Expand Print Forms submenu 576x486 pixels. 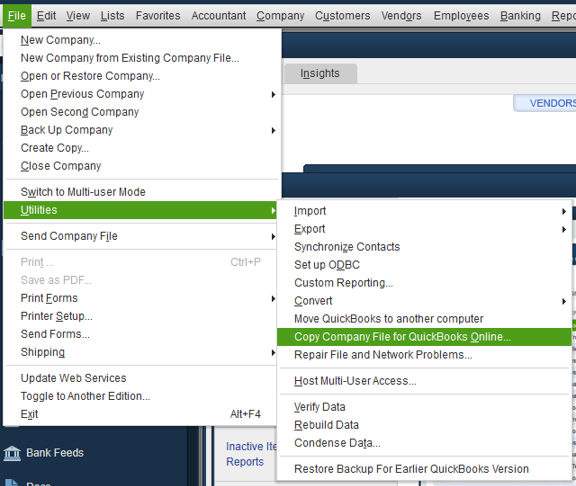141,298
